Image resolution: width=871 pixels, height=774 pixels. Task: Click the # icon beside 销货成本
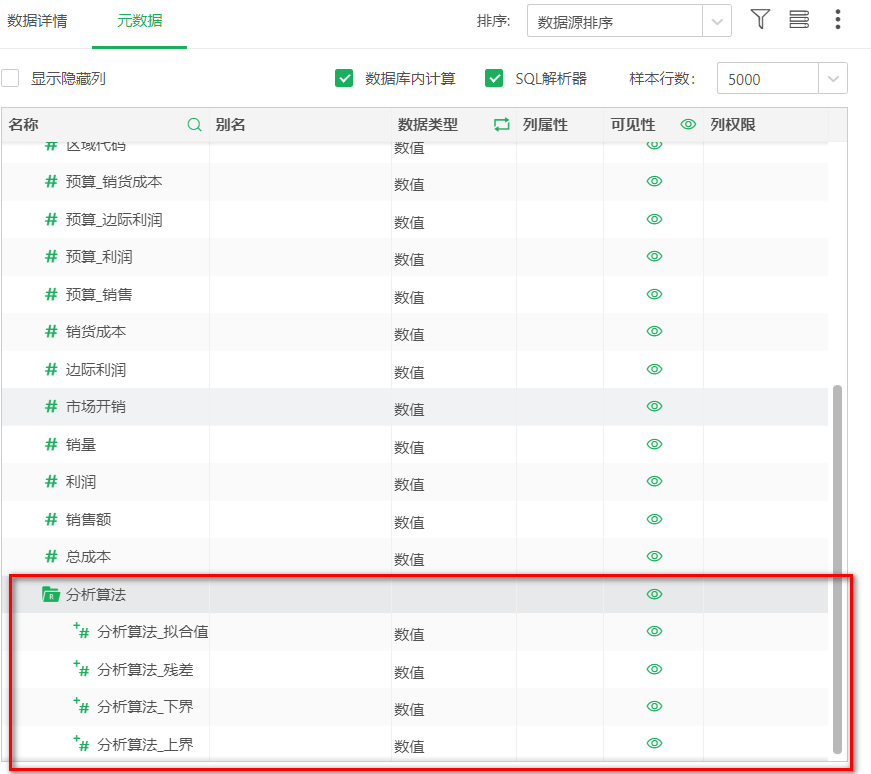(x=51, y=332)
